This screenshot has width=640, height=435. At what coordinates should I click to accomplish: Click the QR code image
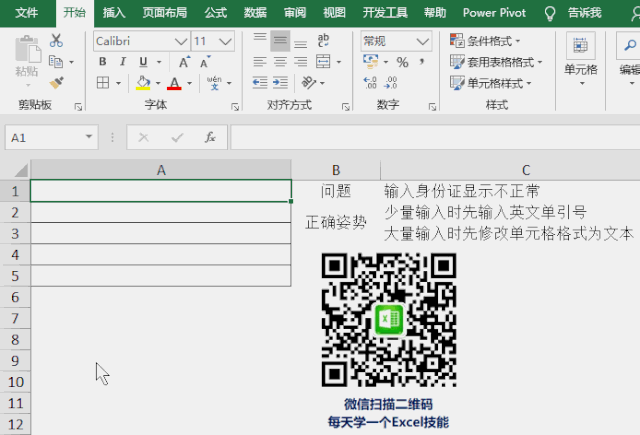[389, 320]
